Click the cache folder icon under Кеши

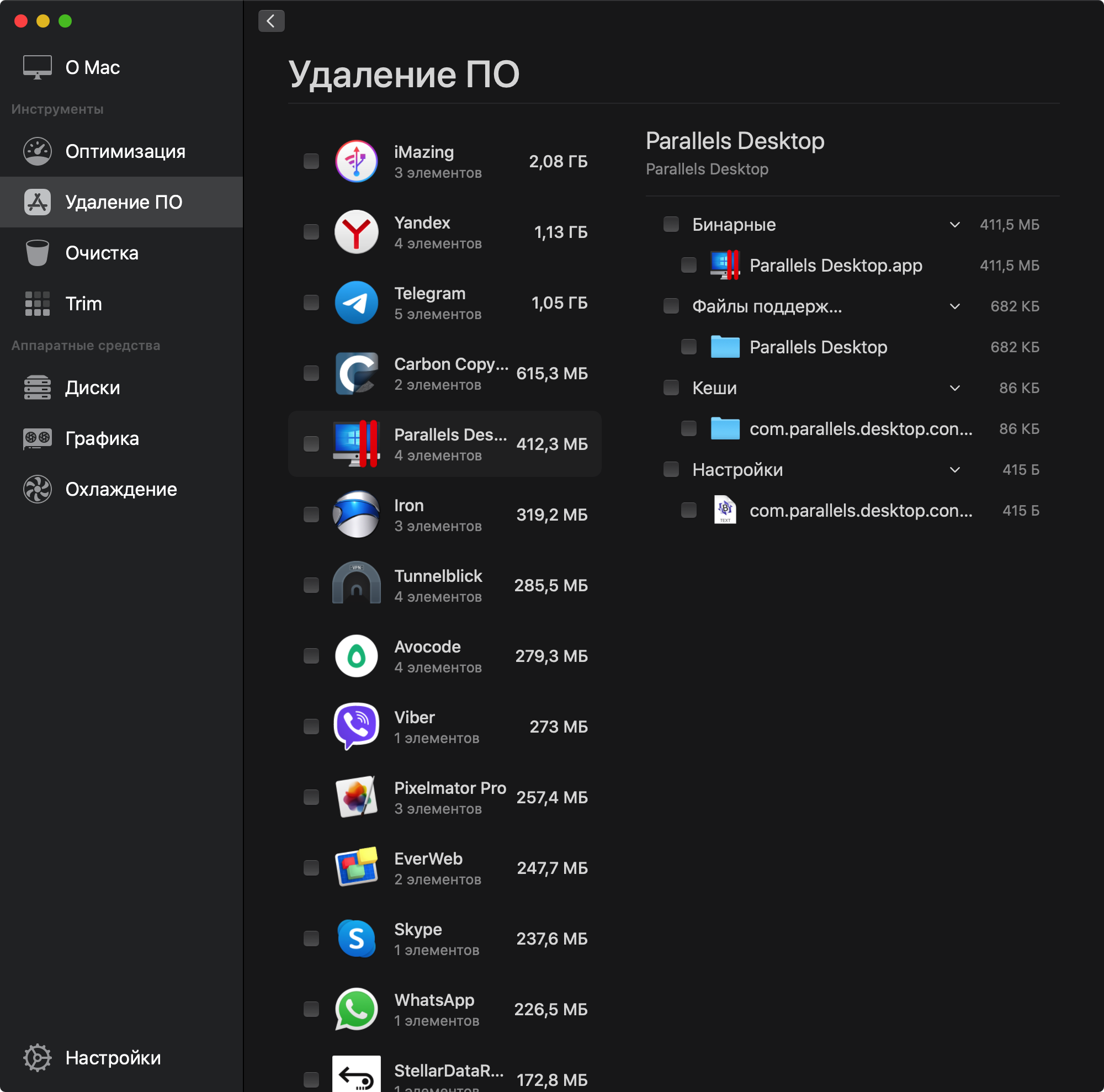(x=725, y=428)
